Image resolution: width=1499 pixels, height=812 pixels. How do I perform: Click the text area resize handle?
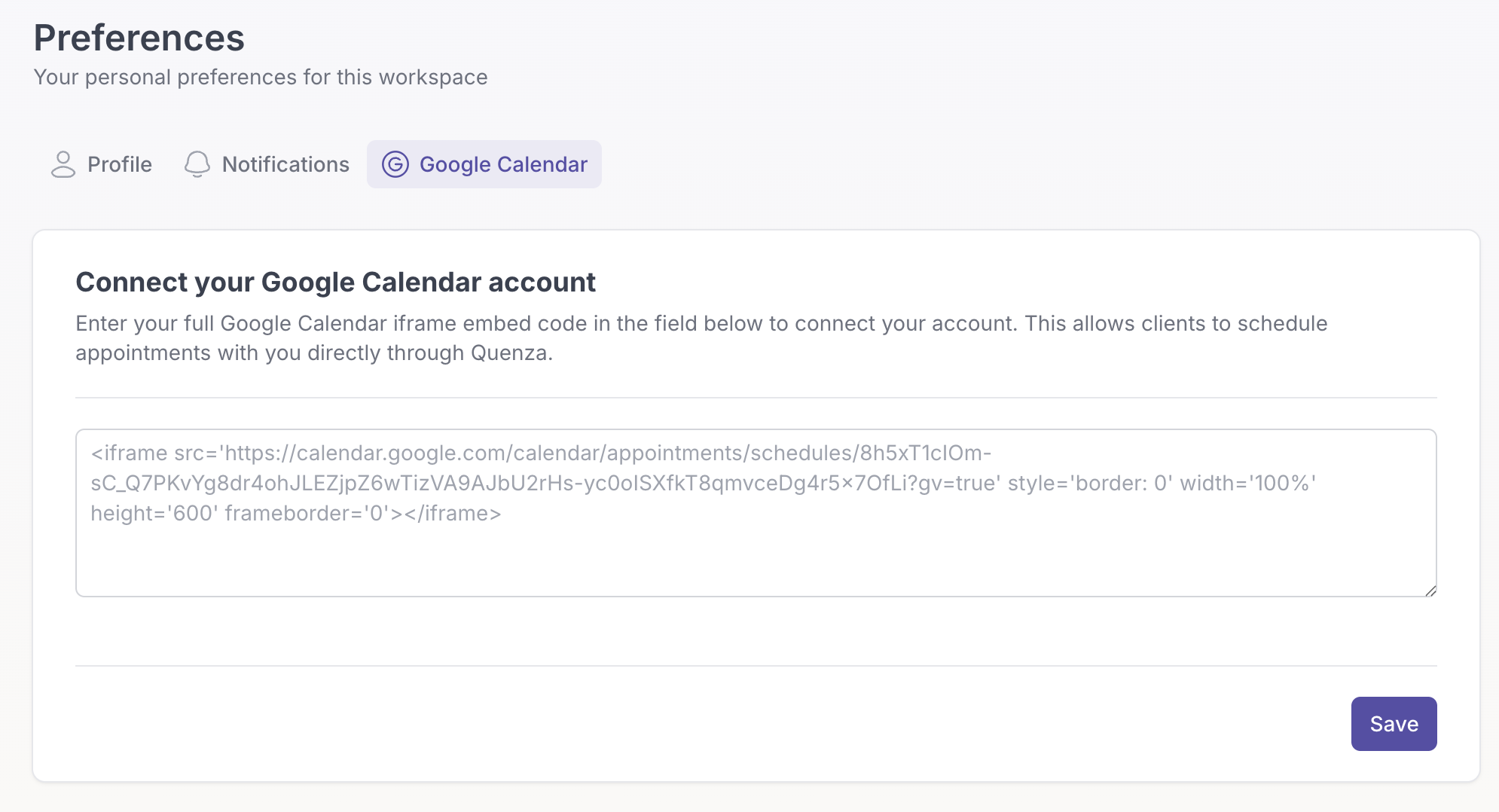coord(1430,591)
